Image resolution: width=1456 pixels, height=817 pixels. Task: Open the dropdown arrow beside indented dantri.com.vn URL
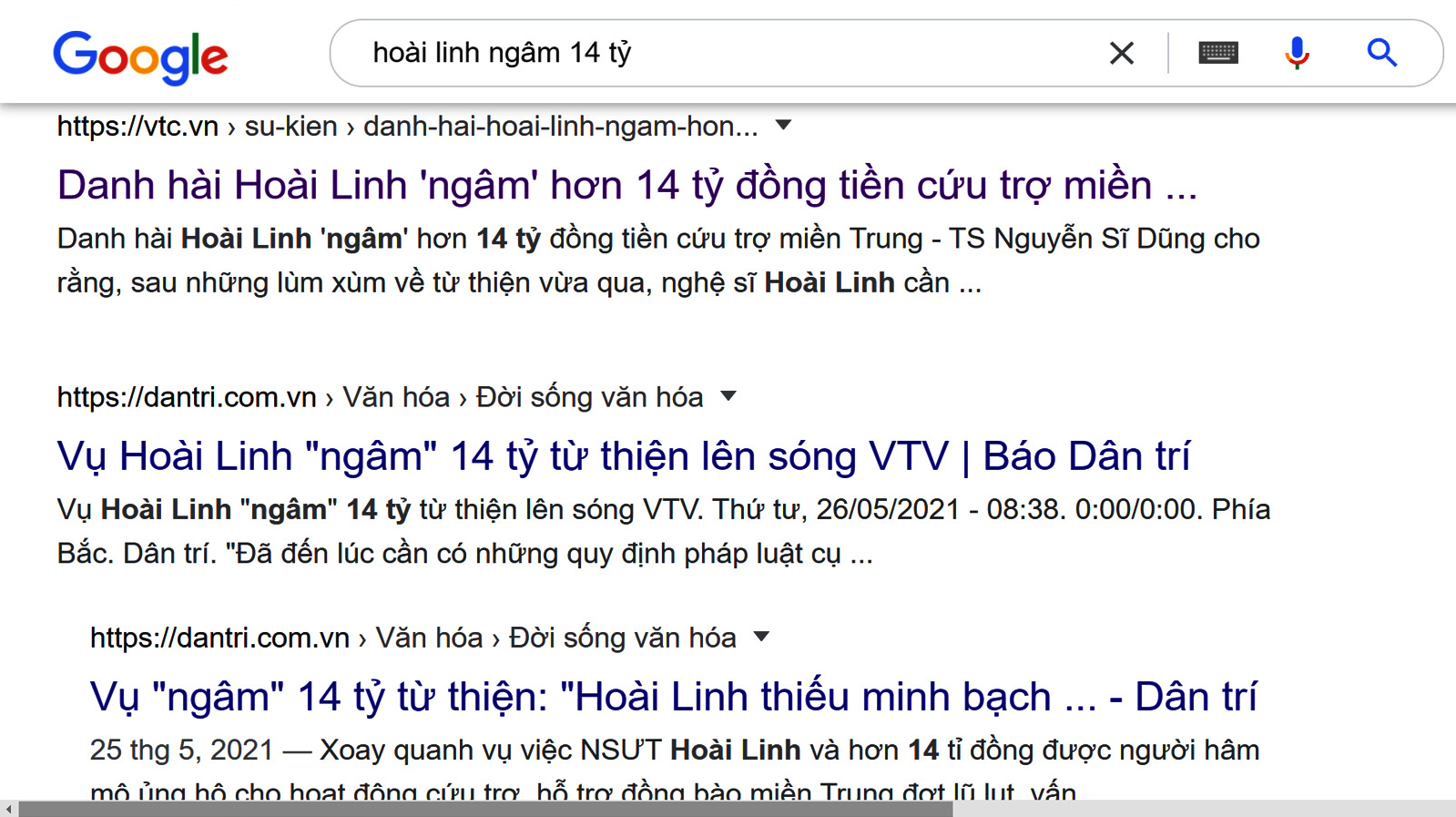click(x=762, y=637)
